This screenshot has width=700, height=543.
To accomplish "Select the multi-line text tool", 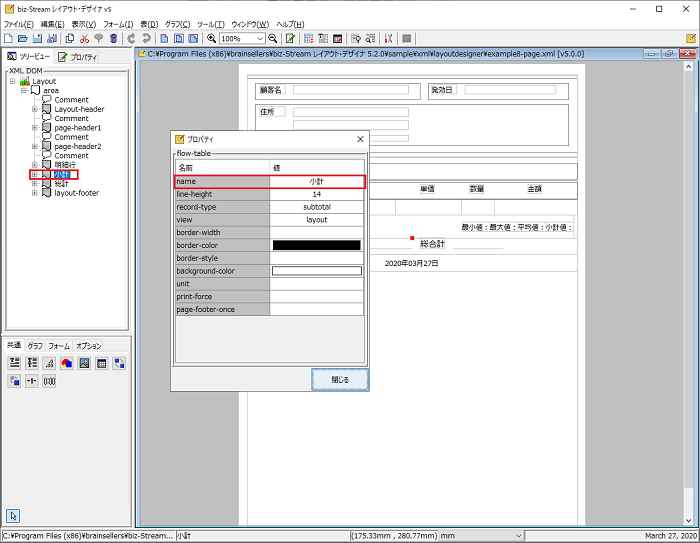I will point(32,363).
